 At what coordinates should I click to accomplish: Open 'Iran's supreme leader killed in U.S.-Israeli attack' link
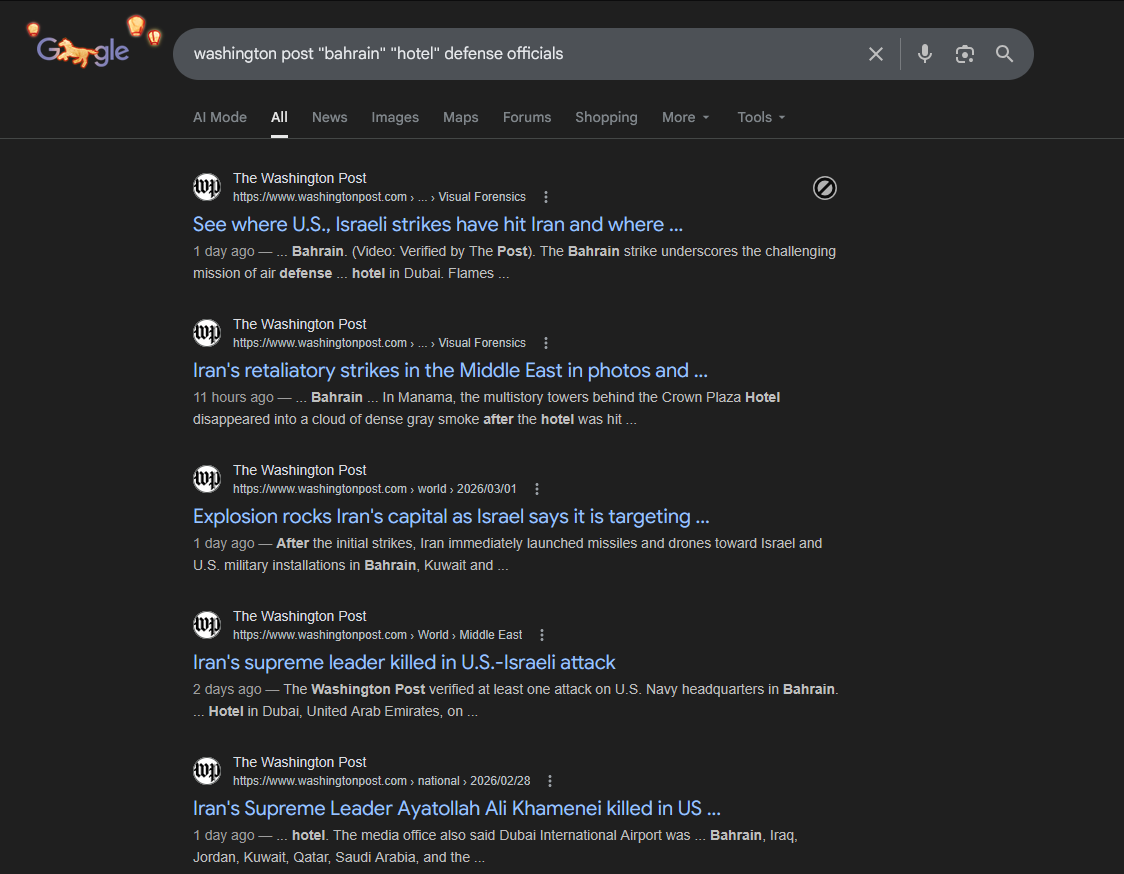coord(404,662)
